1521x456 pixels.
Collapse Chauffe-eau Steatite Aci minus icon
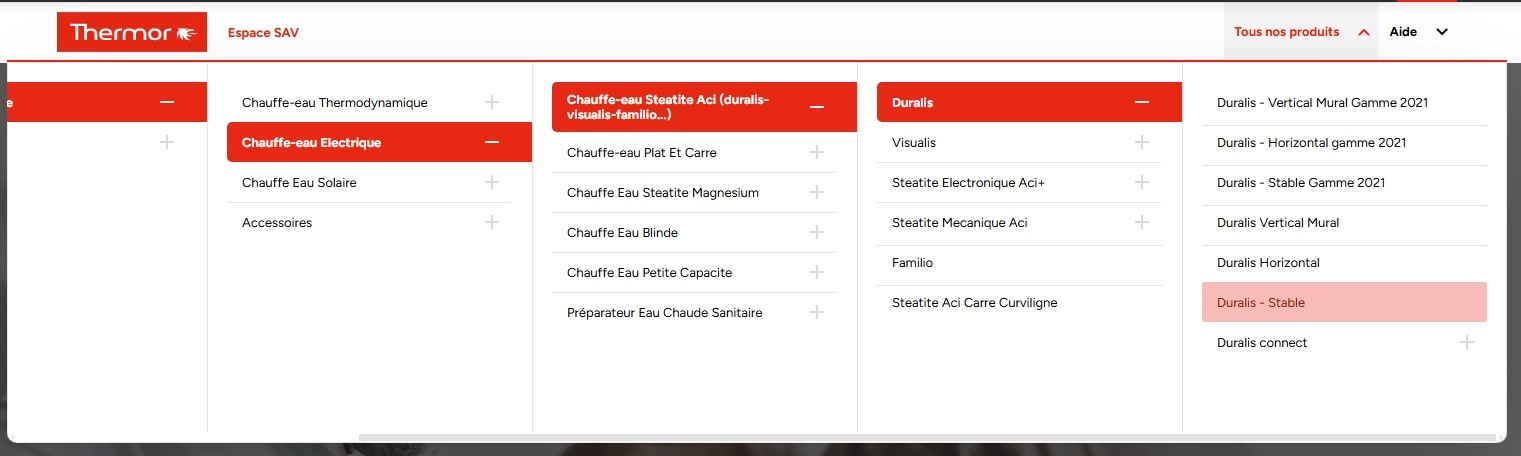pyautogui.click(x=817, y=106)
